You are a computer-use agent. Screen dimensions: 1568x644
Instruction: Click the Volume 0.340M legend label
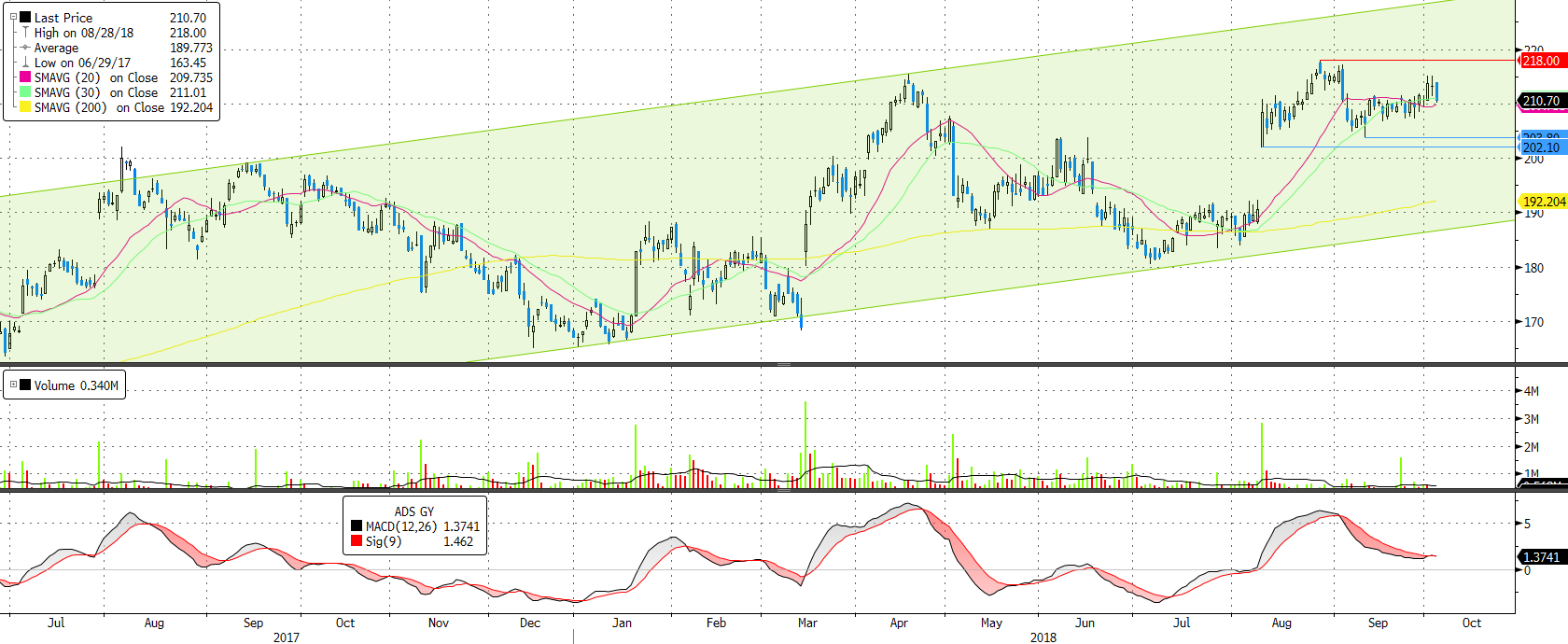pos(77,385)
